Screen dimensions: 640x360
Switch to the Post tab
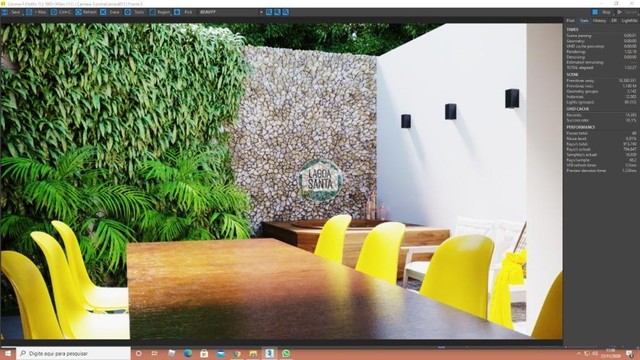pyautogui.click(x=570, y=20)
